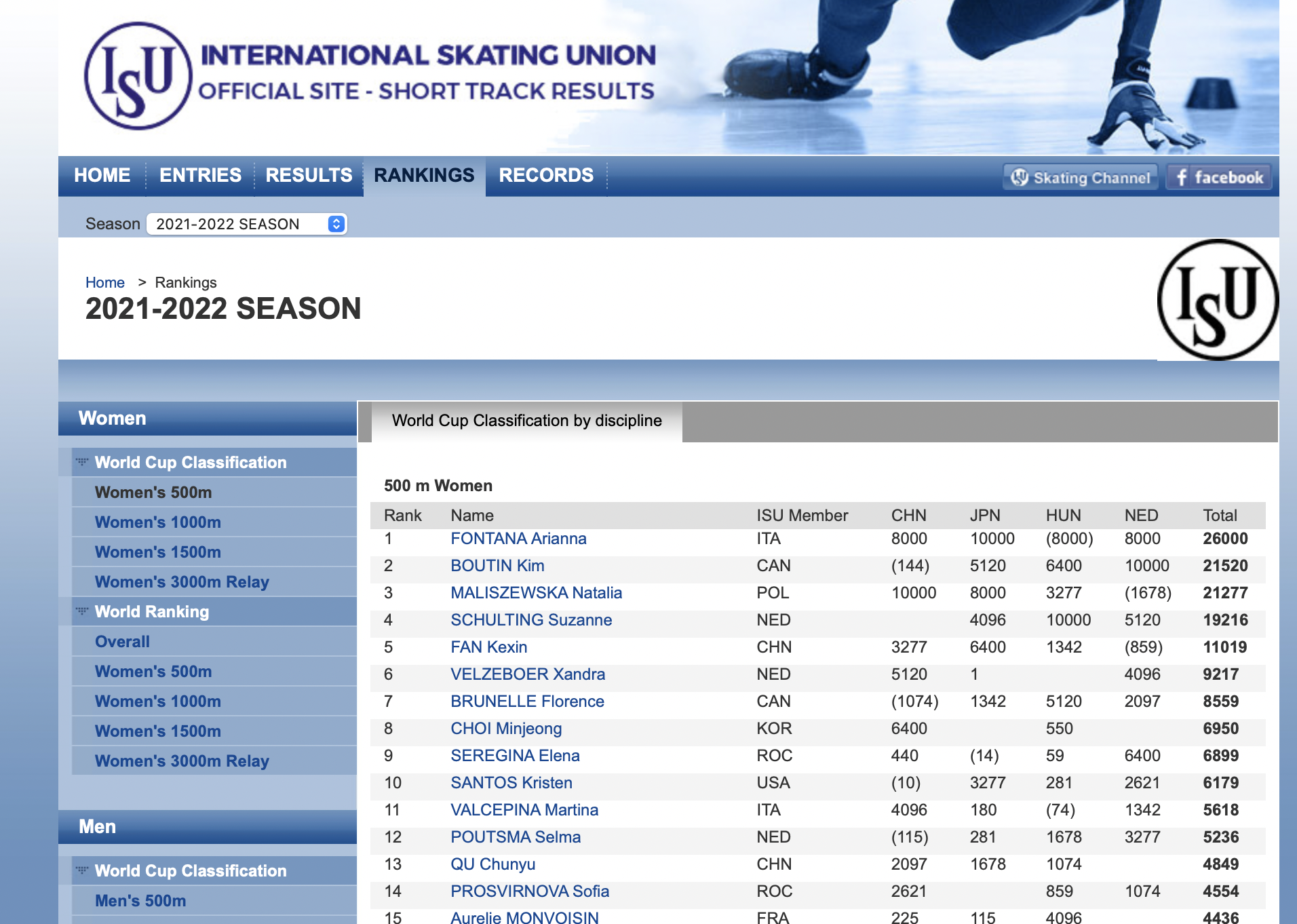This screenshot has width=1297, height=924.
Task: Open Women's 500m World Ranking
Action: pyautogui.click(x=153, y=672)
